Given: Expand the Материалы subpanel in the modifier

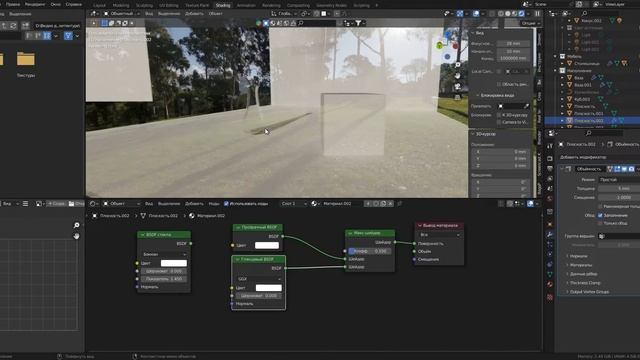Looking at the screenshot, I should (x=580, y=265).
